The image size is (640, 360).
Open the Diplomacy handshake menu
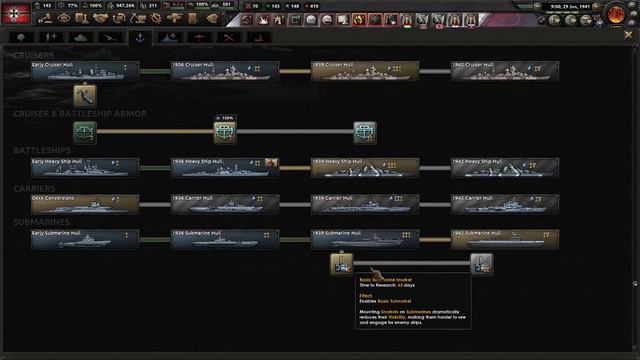(100, 18)
